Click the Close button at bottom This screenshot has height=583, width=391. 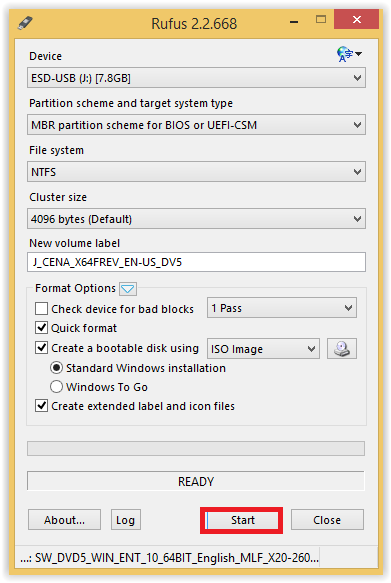(327, 519)
